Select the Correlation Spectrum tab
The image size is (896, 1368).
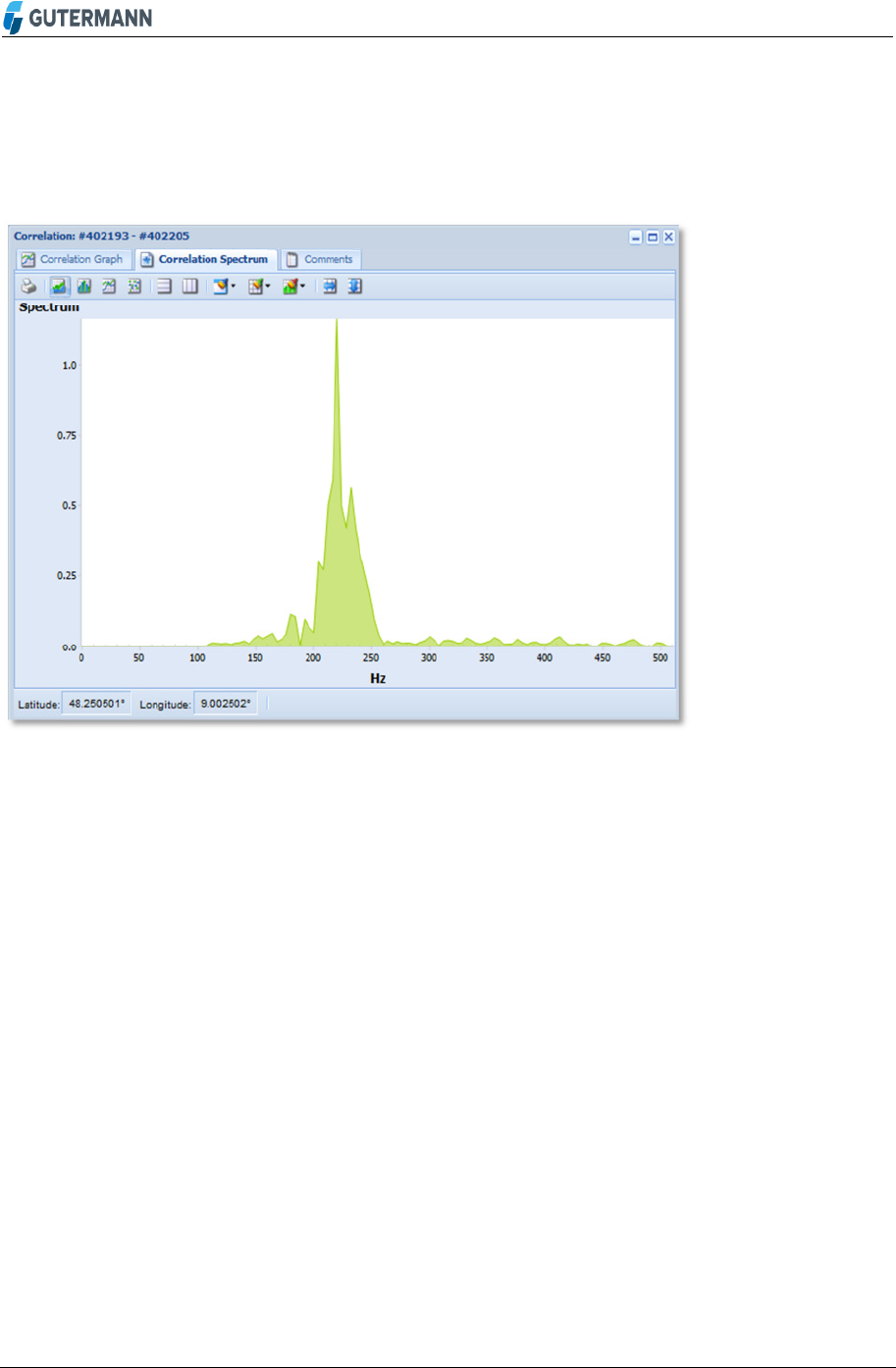point(205,259)
